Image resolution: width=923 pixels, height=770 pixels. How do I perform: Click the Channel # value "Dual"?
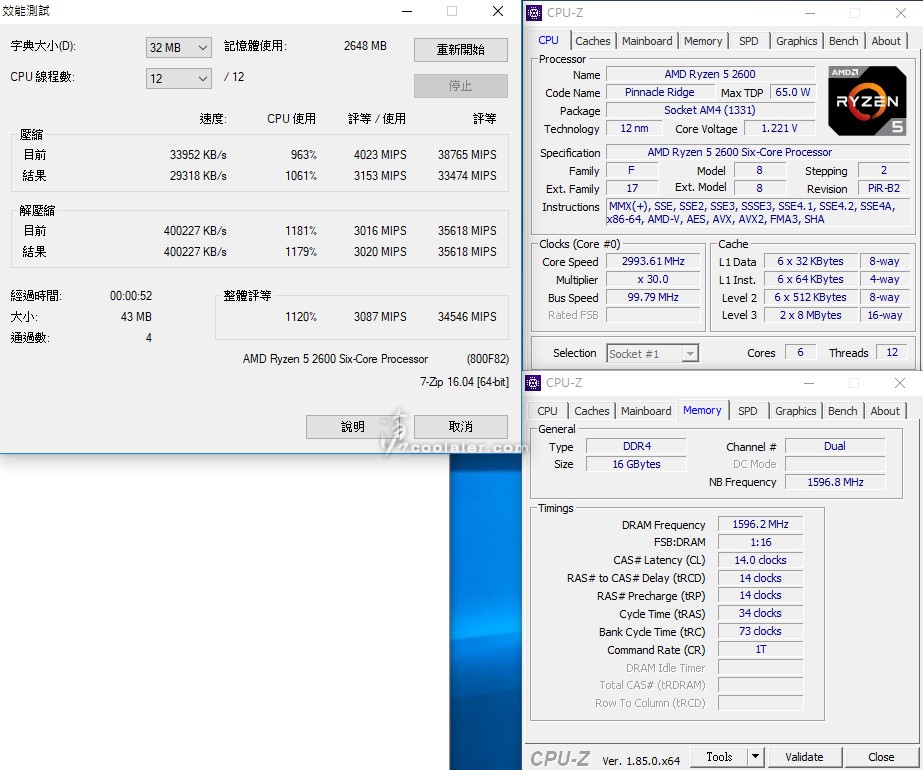point(835,446)
